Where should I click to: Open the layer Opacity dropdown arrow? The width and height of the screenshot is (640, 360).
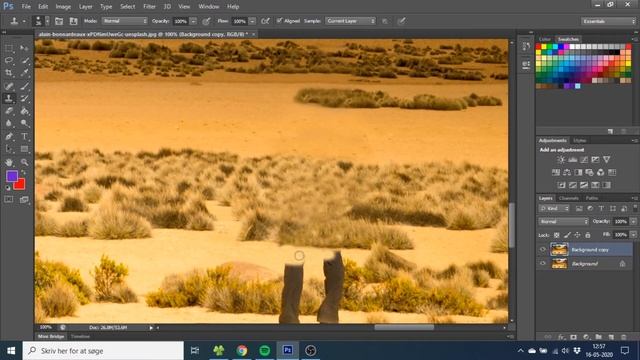coord(633,221)
